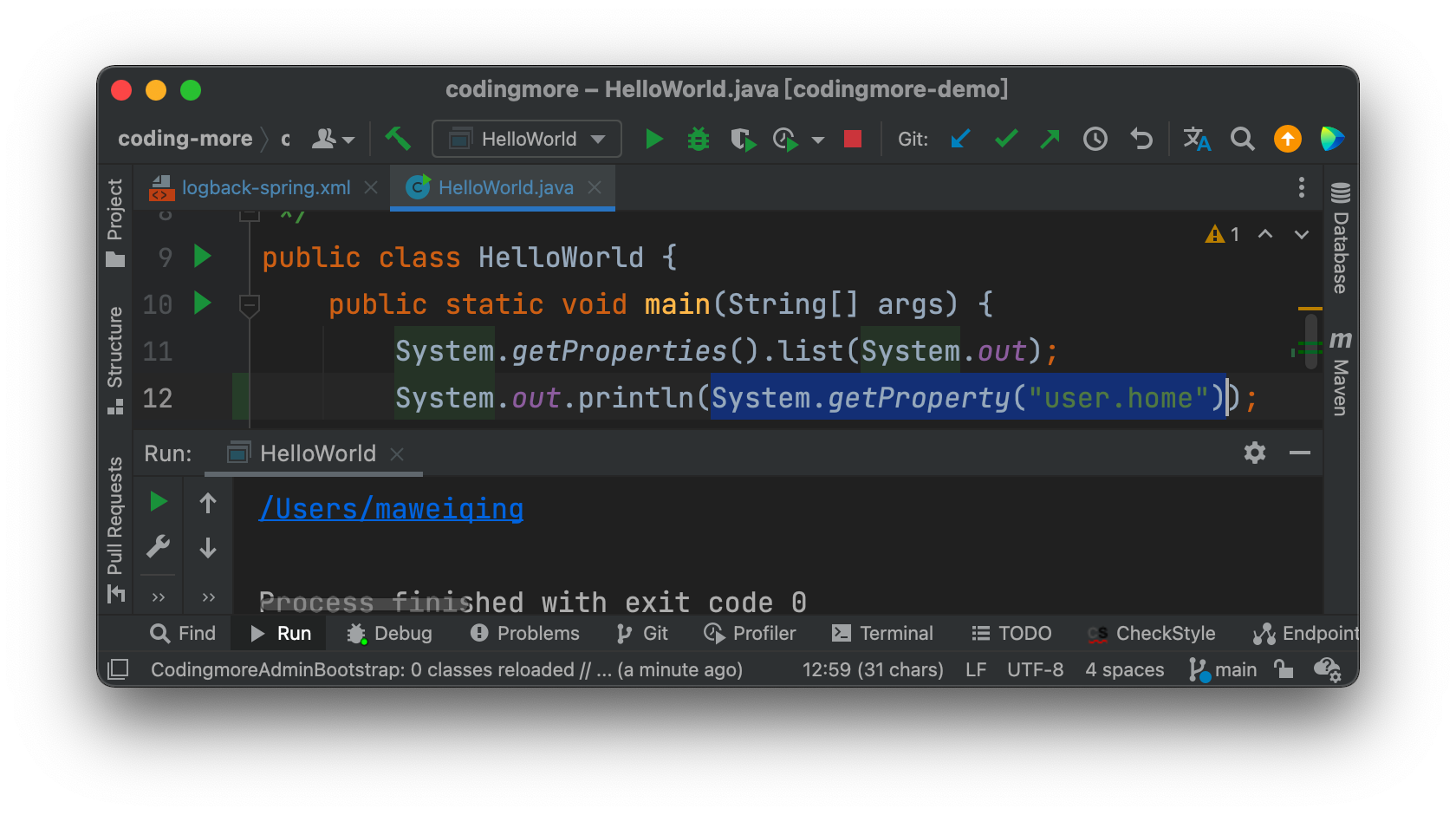Click the Build project hammer icon
This screenshot has height=815, width=1456.
click(x=398, y=139)
